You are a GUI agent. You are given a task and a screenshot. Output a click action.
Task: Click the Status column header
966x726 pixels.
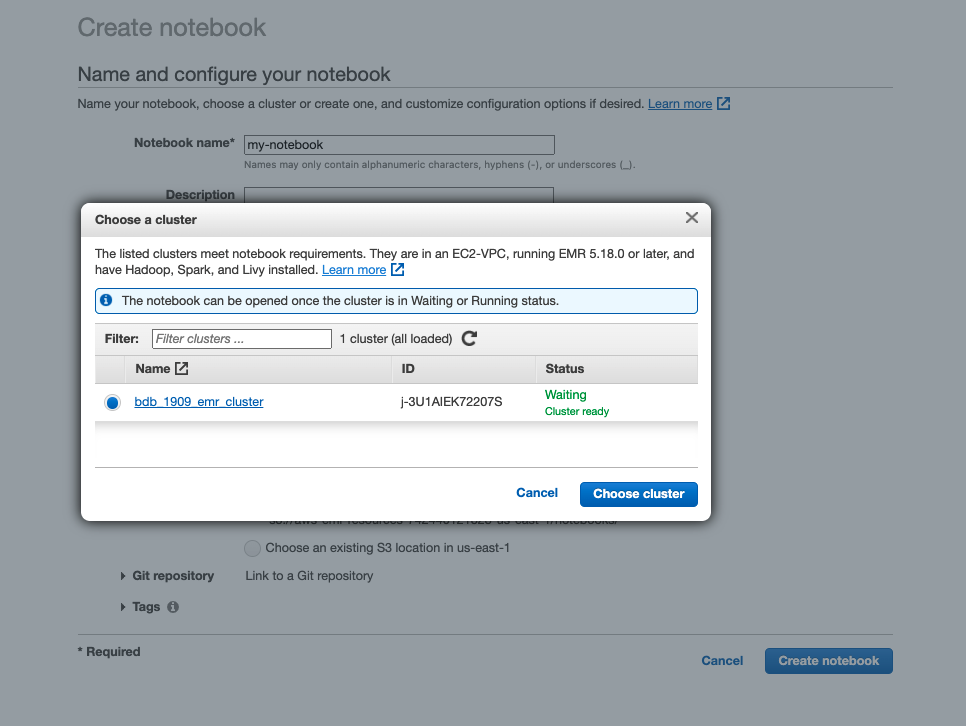click(565, 369)
